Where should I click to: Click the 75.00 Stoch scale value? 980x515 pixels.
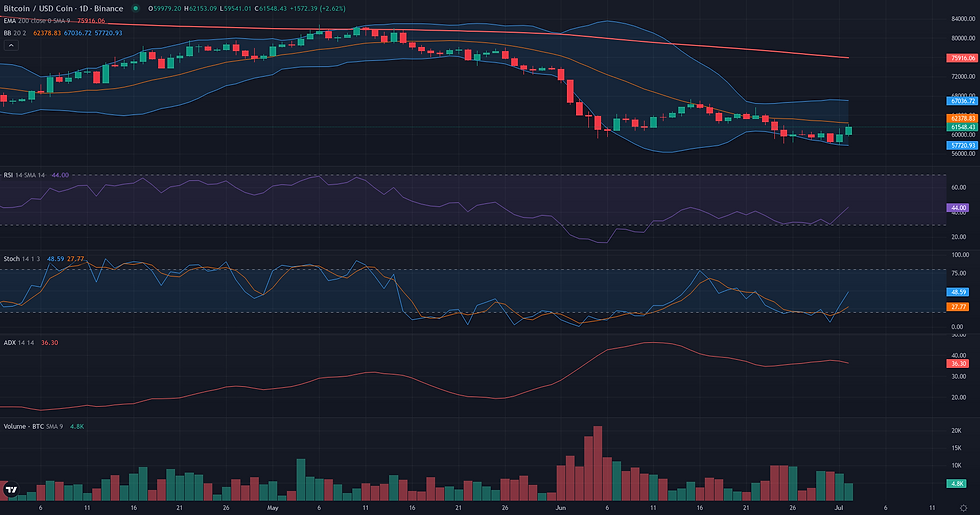pos(958,273)
